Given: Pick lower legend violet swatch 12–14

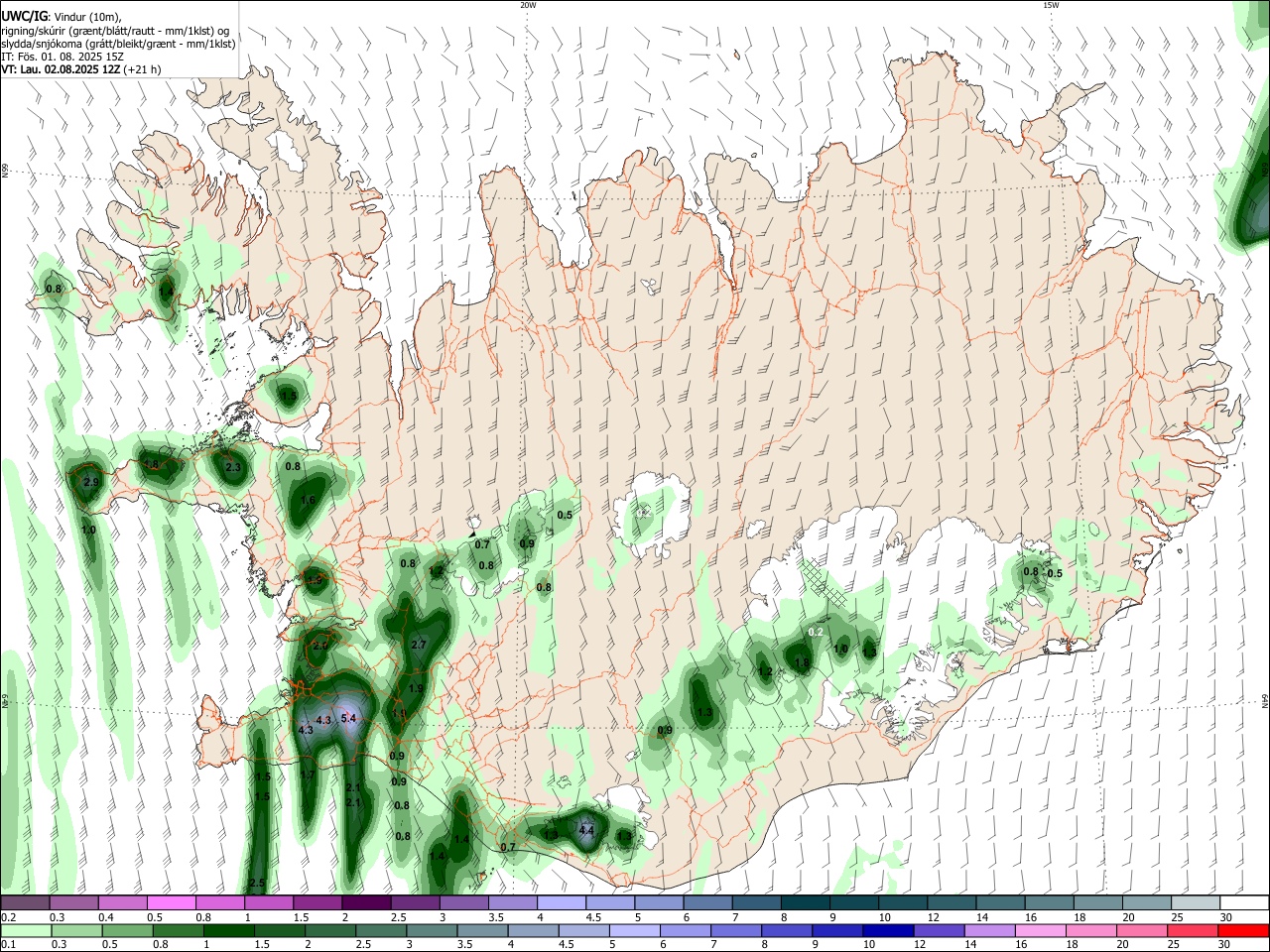Looking at the screenshot, I should [940, 930].
